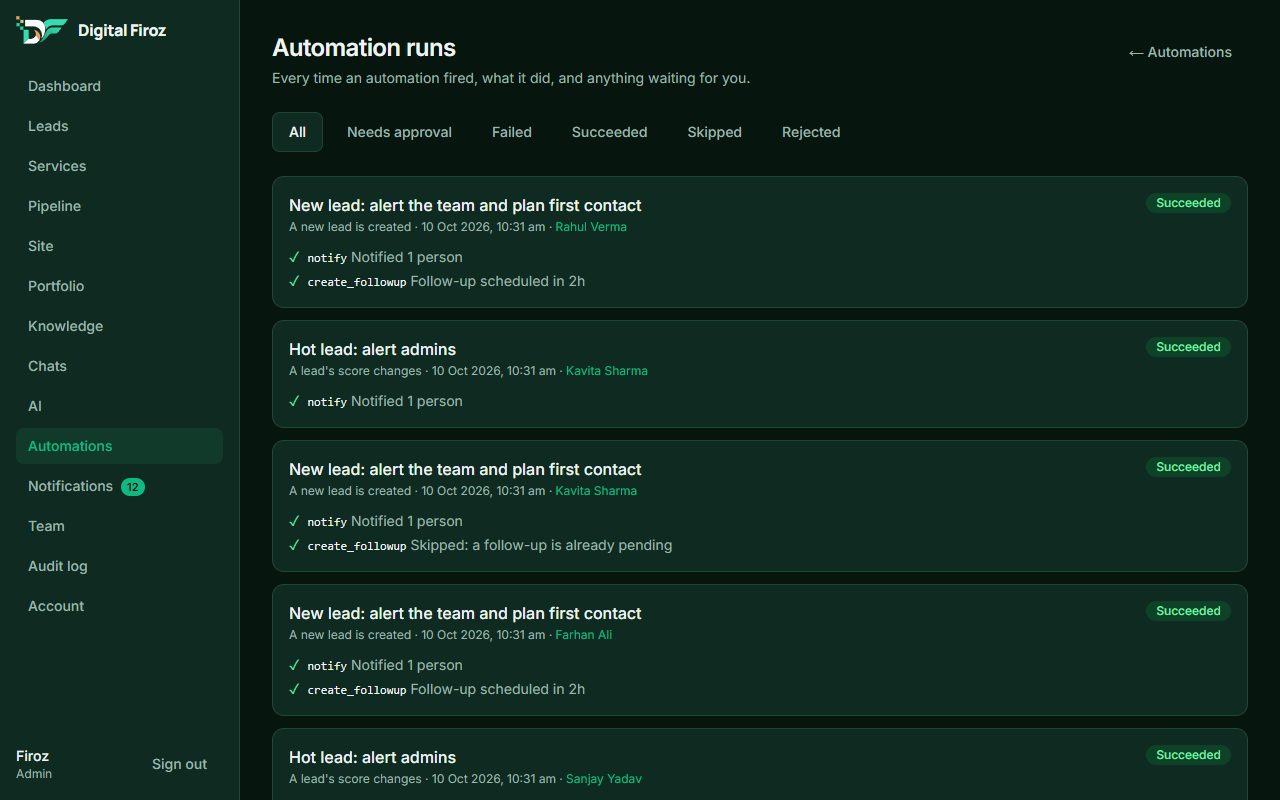
Task: Filter runs by Needs approval
Action: pos(399,132)
